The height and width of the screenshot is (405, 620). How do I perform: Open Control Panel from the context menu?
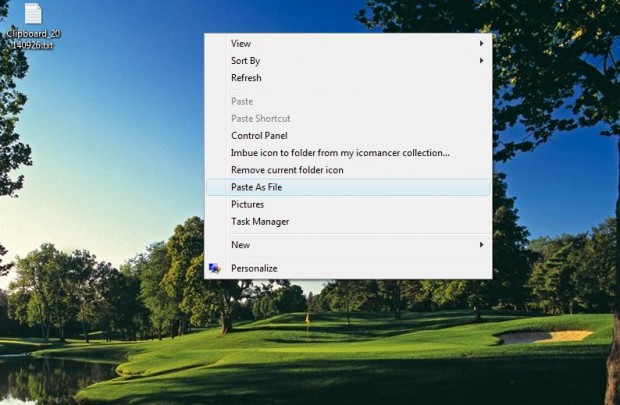click(x=348, y=136)
